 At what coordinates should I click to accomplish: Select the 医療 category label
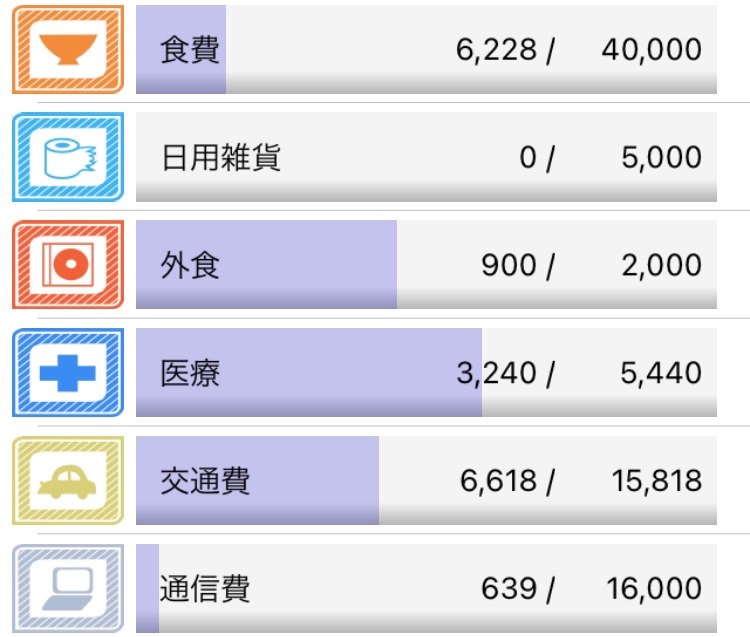pyautogui.click(x=190, y=373)
